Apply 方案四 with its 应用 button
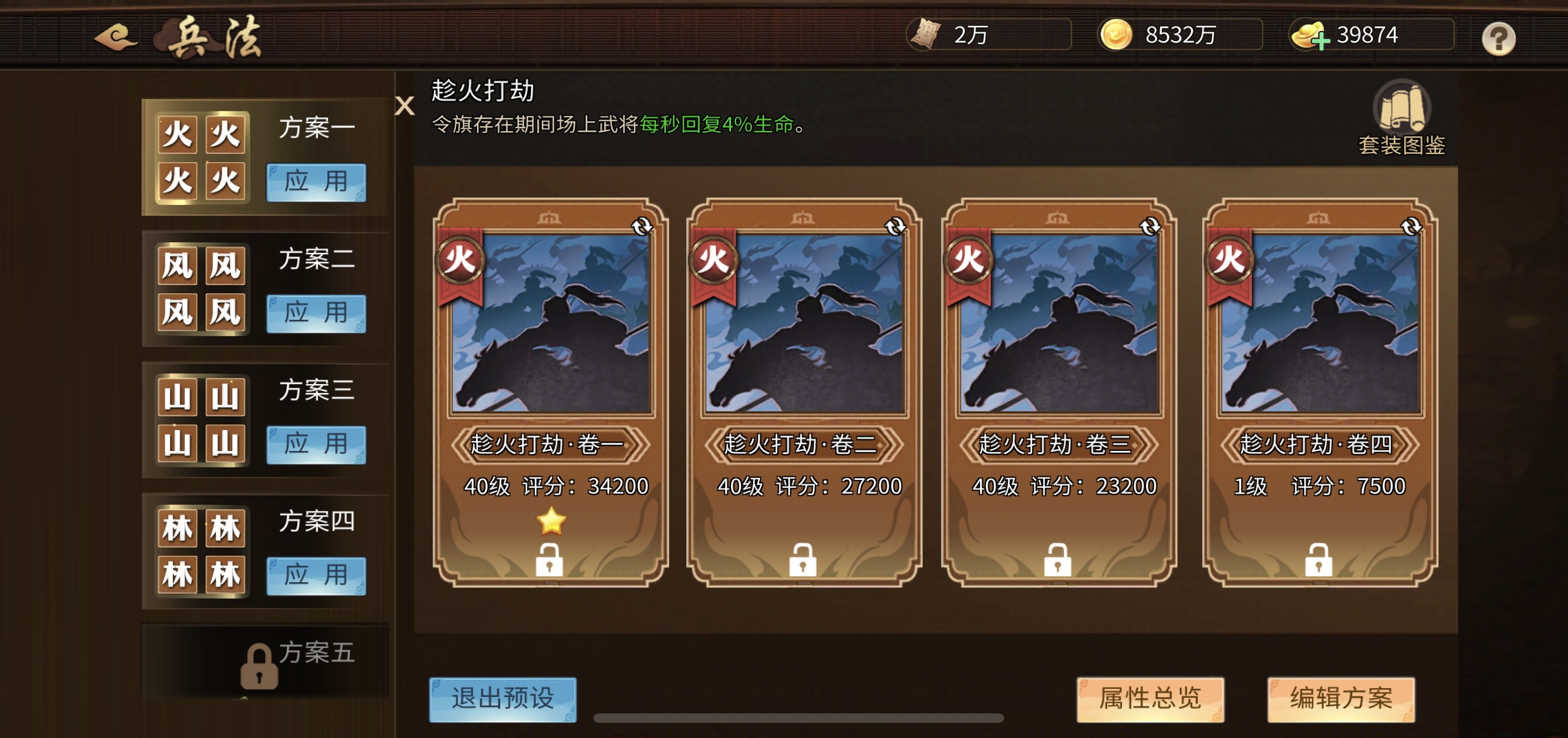This screenshot has height=738, width=1568. (x=316, y=576)
